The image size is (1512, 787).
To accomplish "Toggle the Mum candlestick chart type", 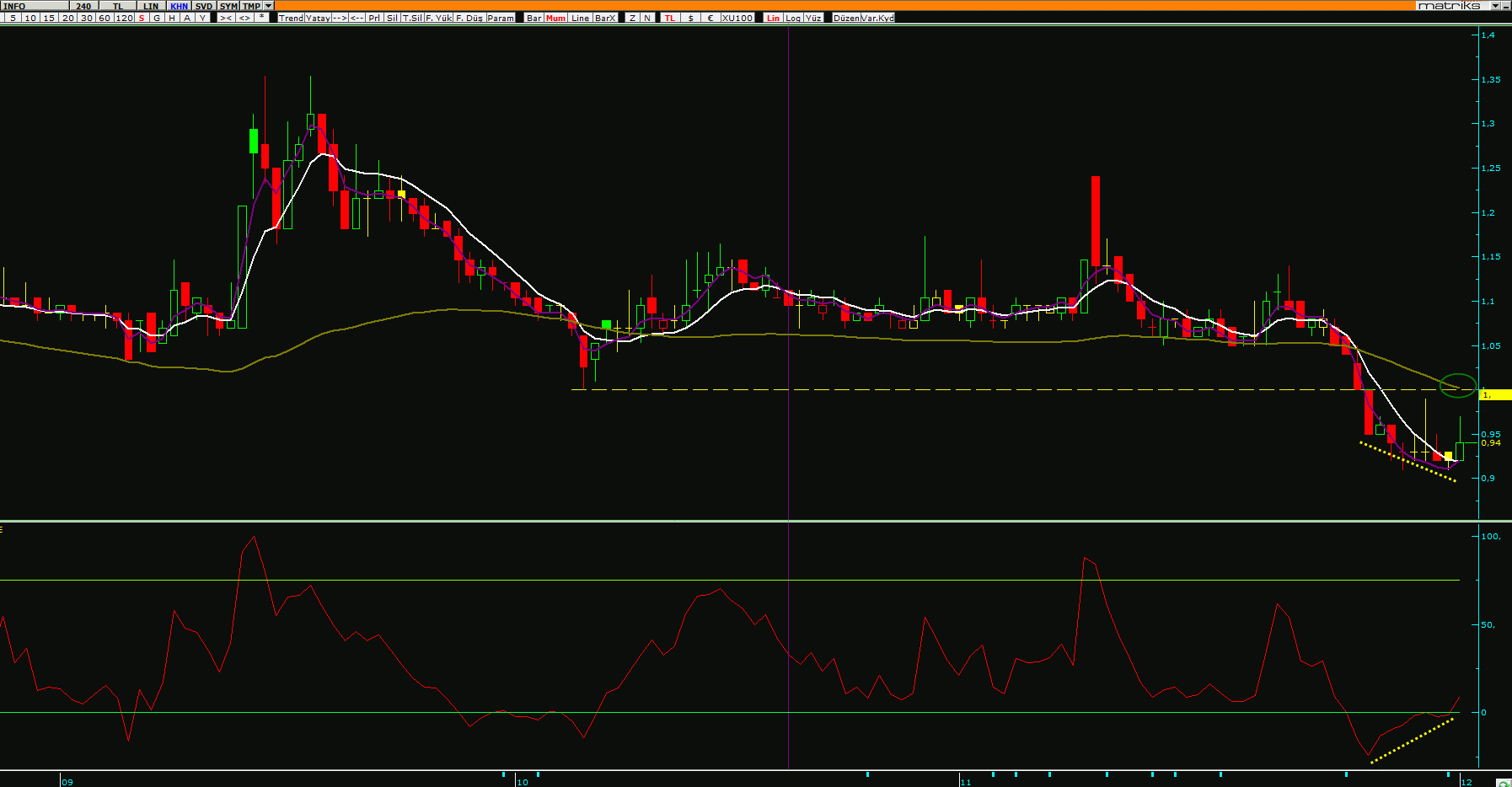I will click(556, 18).
